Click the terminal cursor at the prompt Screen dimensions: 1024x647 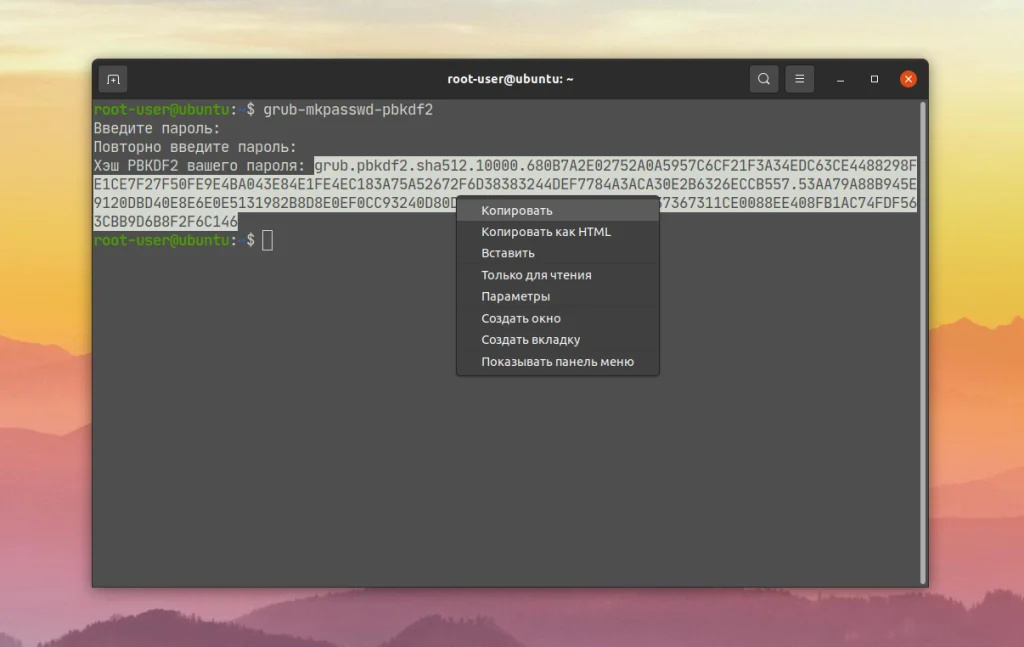pyautogui.click(x=268, y=240)
